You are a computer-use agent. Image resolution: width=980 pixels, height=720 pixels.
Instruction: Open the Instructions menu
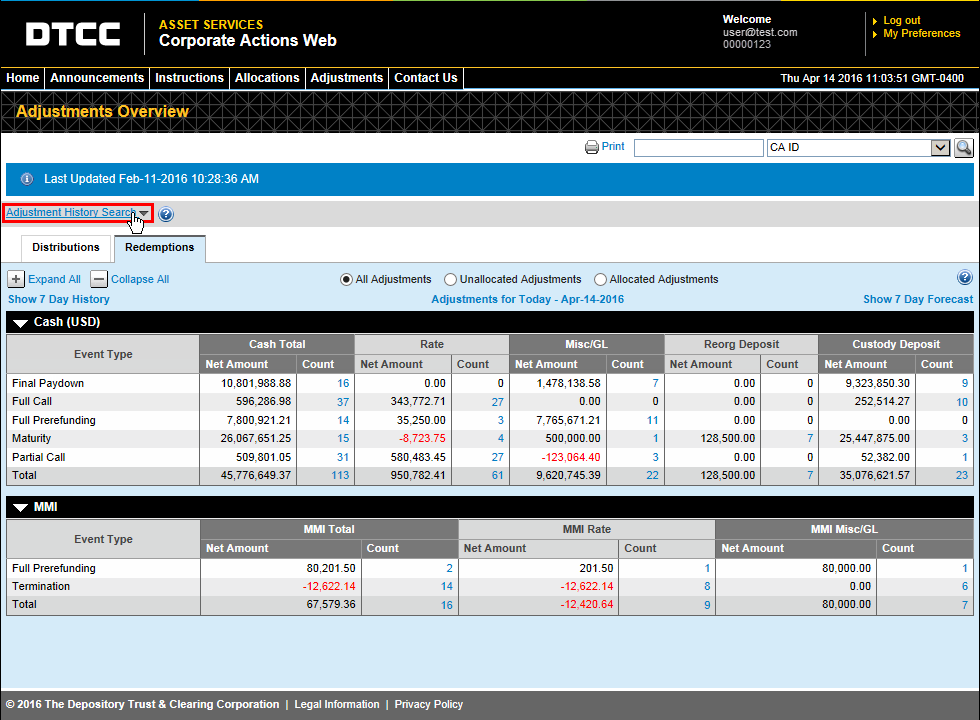[189, 78]
